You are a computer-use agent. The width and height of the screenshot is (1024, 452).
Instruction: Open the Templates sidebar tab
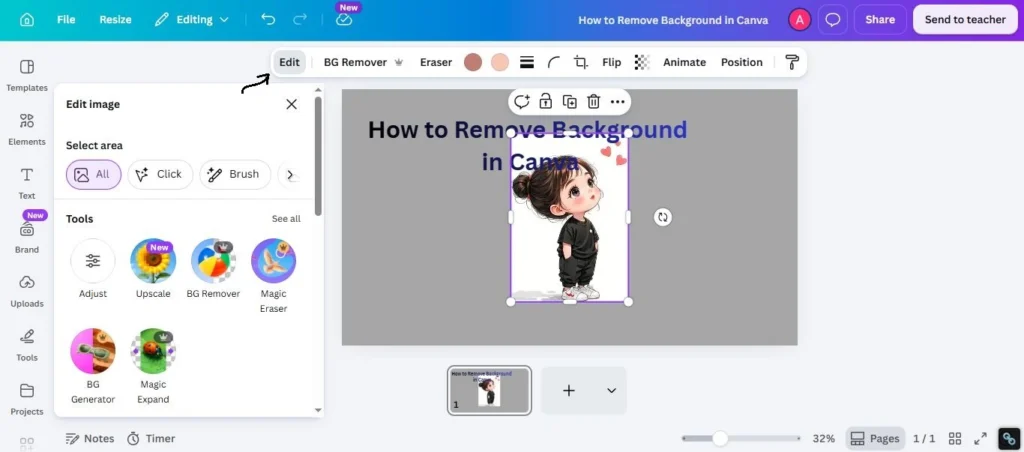coord(27,76)
